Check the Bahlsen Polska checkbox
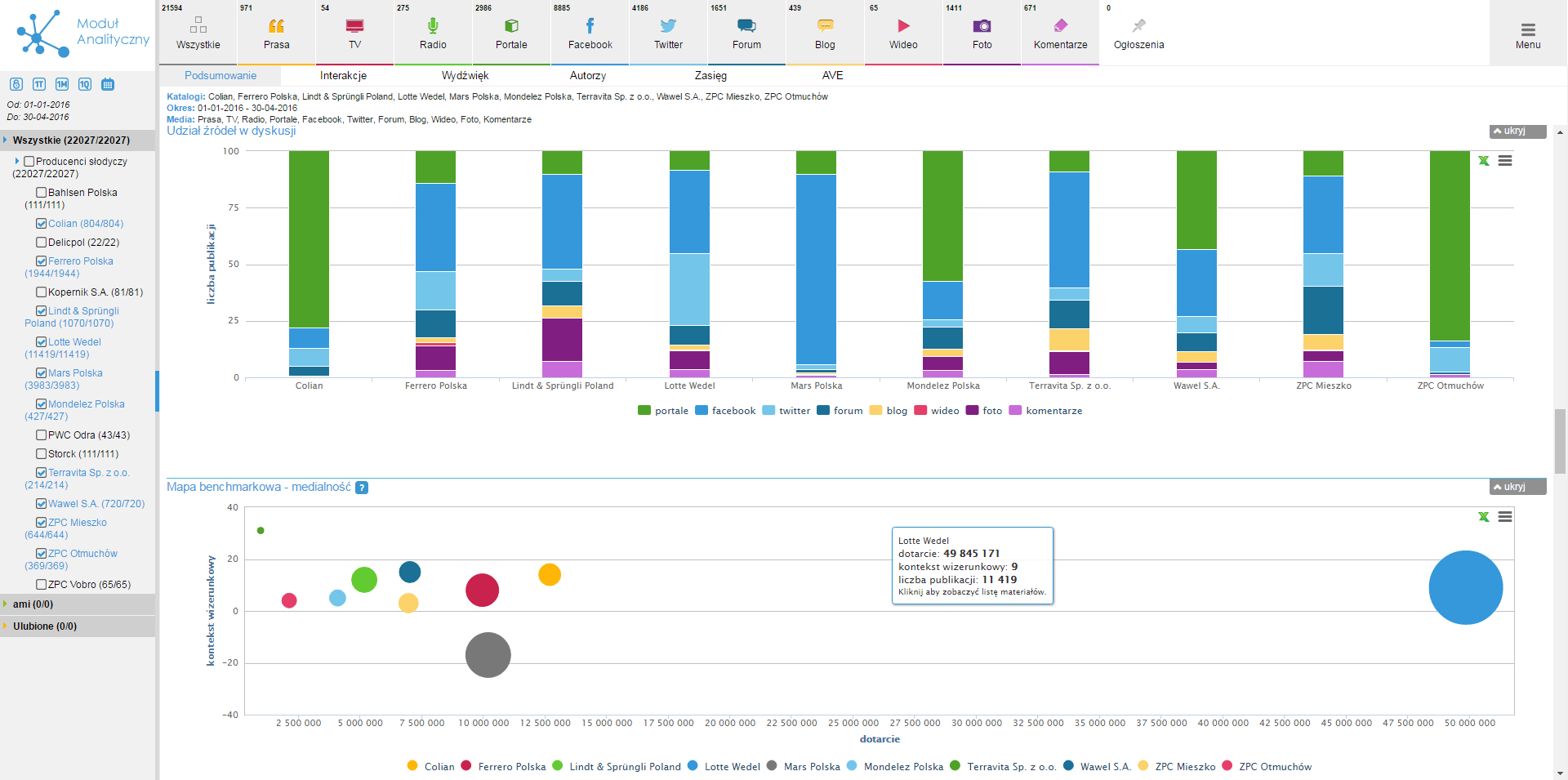The height and width of the screenshot is (780, 1568). coord(41,193)
